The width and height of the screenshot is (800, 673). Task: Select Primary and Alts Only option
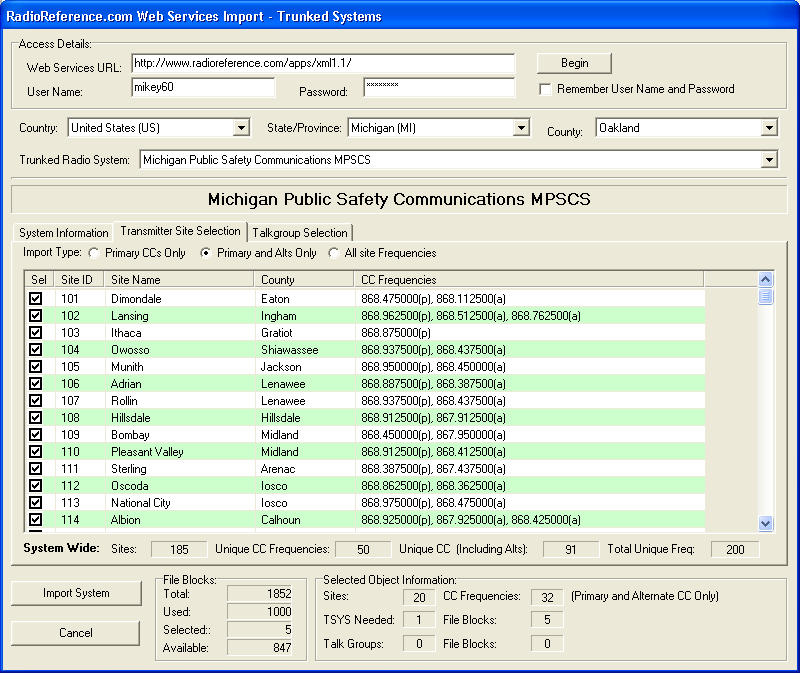[x=206, y=253]
